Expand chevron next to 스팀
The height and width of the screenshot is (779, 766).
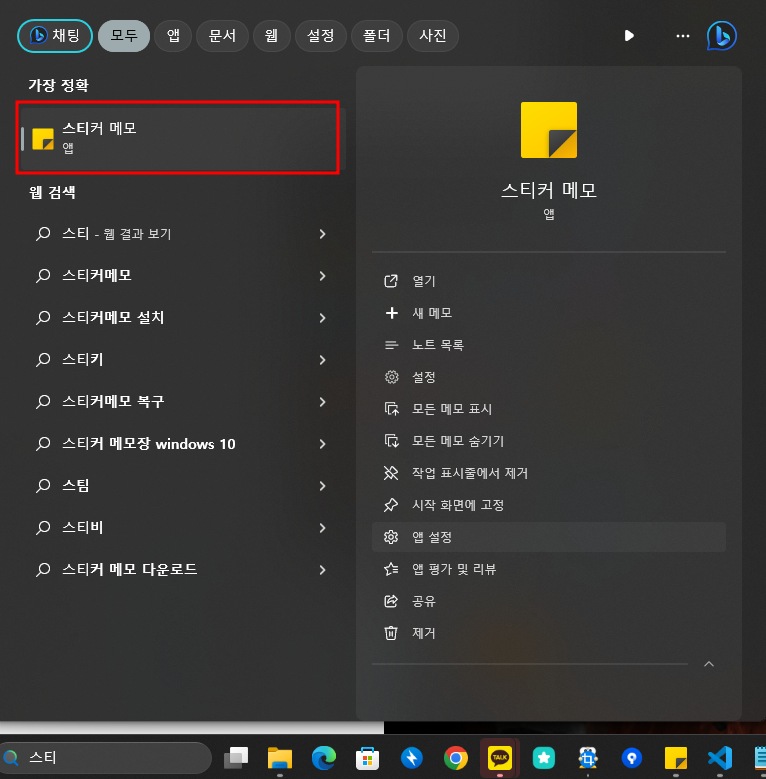[322, 486]
